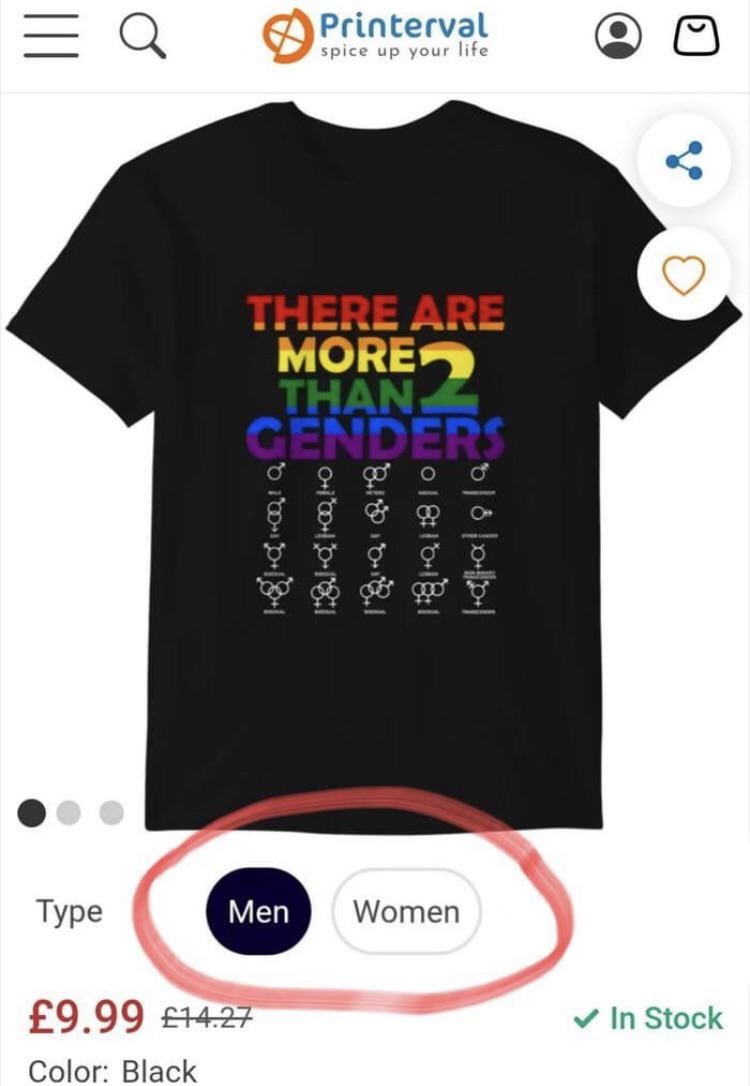Share this product via share icon

click(684, 161)
